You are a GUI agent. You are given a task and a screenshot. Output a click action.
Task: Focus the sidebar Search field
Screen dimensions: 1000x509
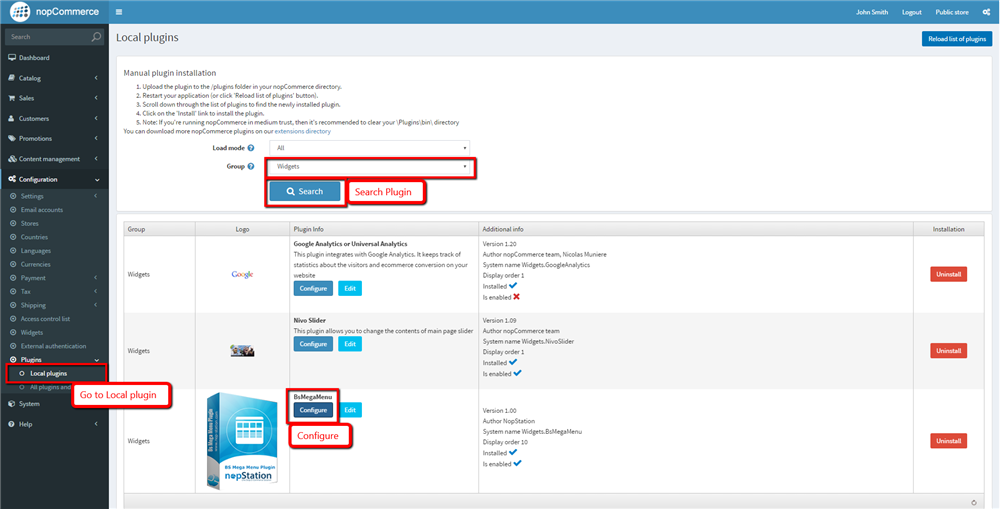pos(48,37)
